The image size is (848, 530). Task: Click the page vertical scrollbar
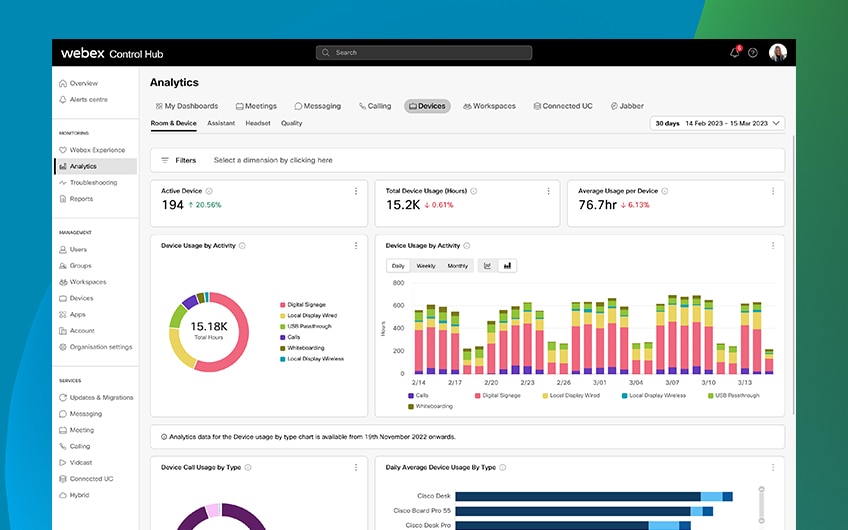click(793, 275)
